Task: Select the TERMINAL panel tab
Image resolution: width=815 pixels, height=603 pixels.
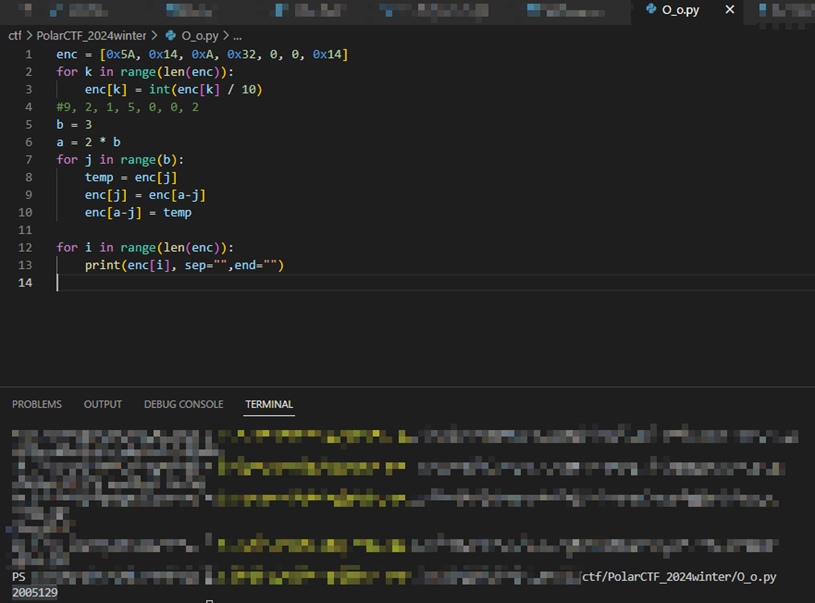Action: pyautogui.click(x=269, y=404)
